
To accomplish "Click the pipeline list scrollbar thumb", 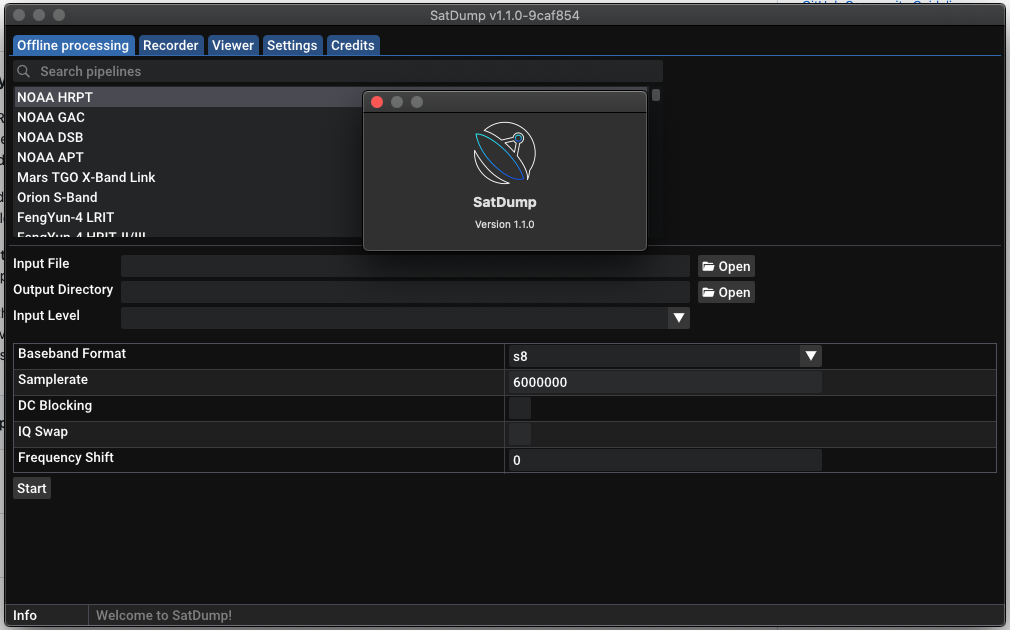I will click(656, 95).
